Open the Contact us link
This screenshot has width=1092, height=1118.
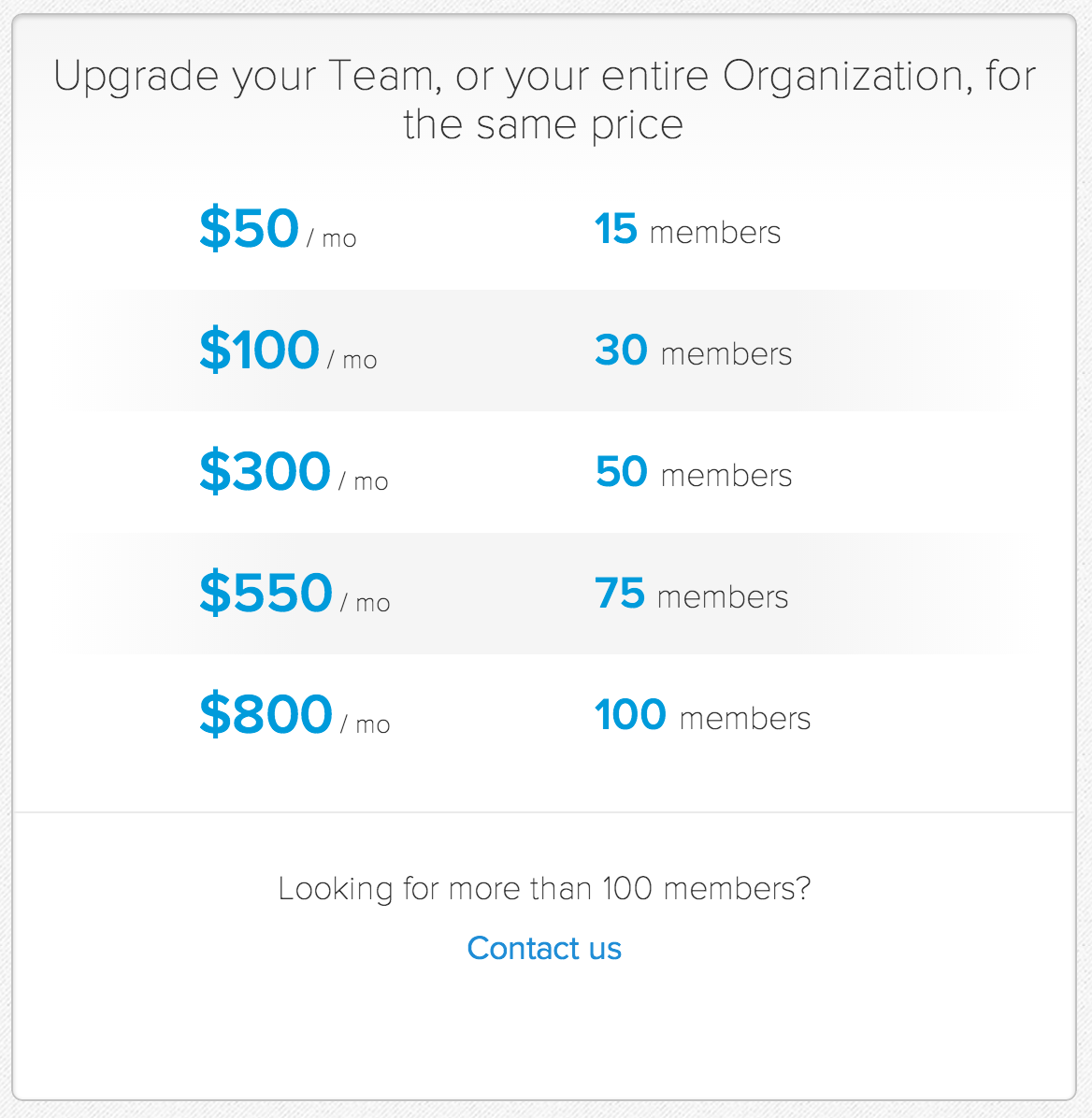pyautogui.click(x=544, y=948)
